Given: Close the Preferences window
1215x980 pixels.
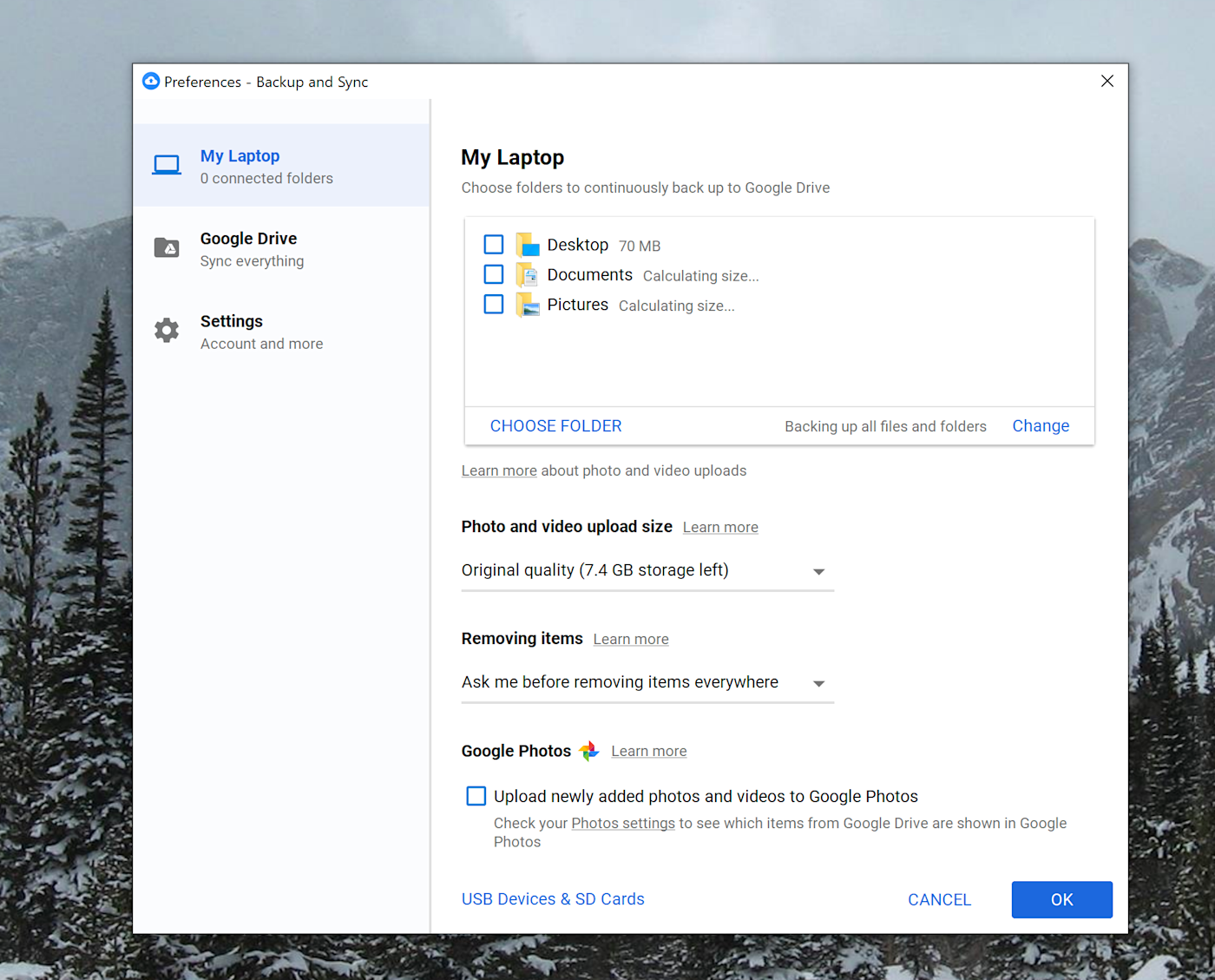Looking at the screenshot, I should [1107, 81].
